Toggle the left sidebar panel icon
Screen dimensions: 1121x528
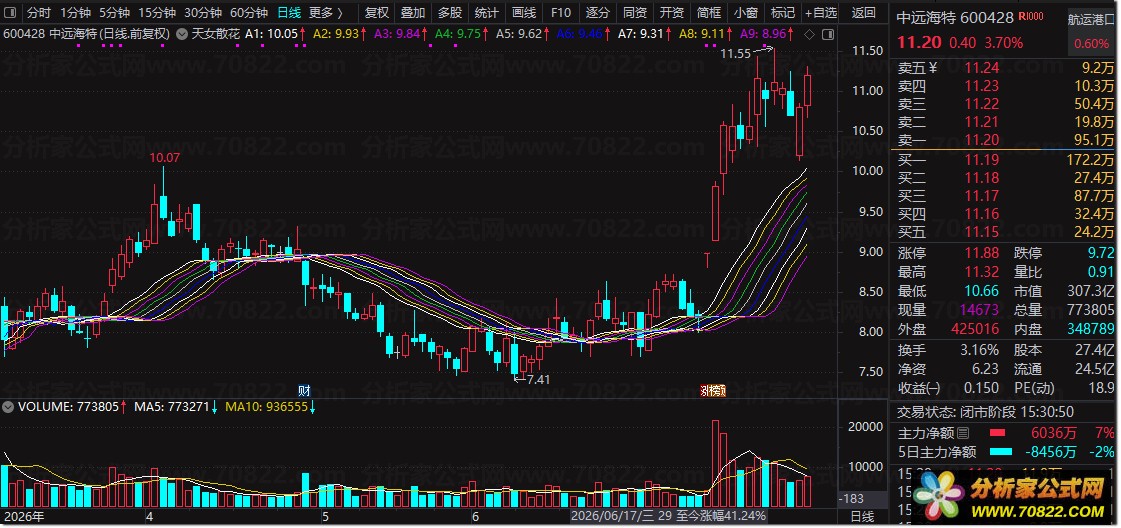(11, 13)
